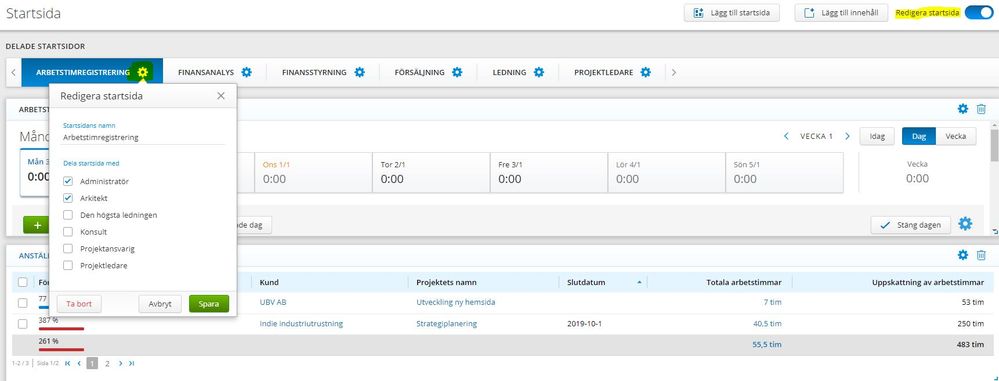Go to next week using Vecka arrow
This screenshot has height=381, width=999.
pos(847,136)
